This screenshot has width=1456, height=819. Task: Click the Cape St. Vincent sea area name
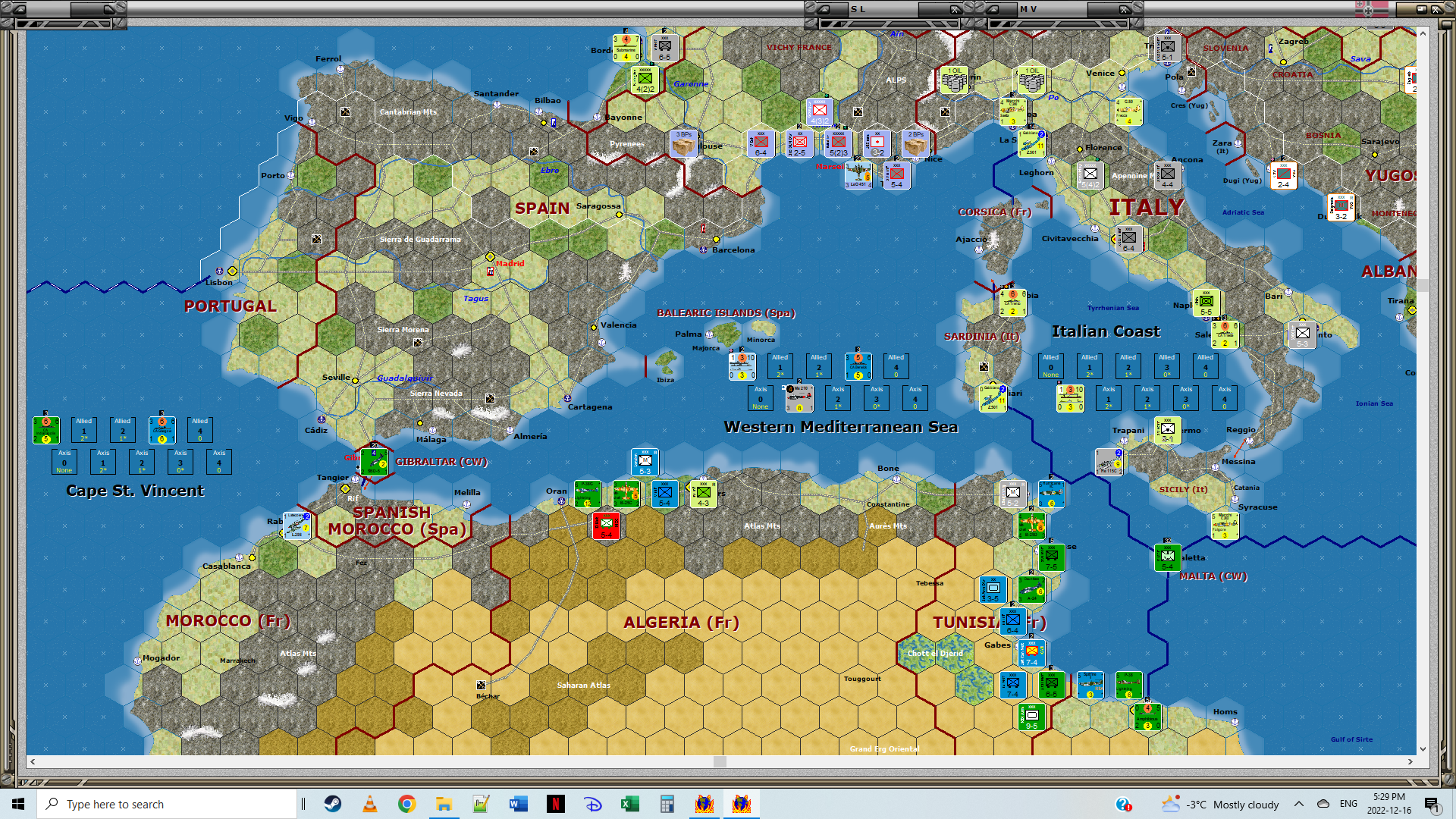[135, 491]
